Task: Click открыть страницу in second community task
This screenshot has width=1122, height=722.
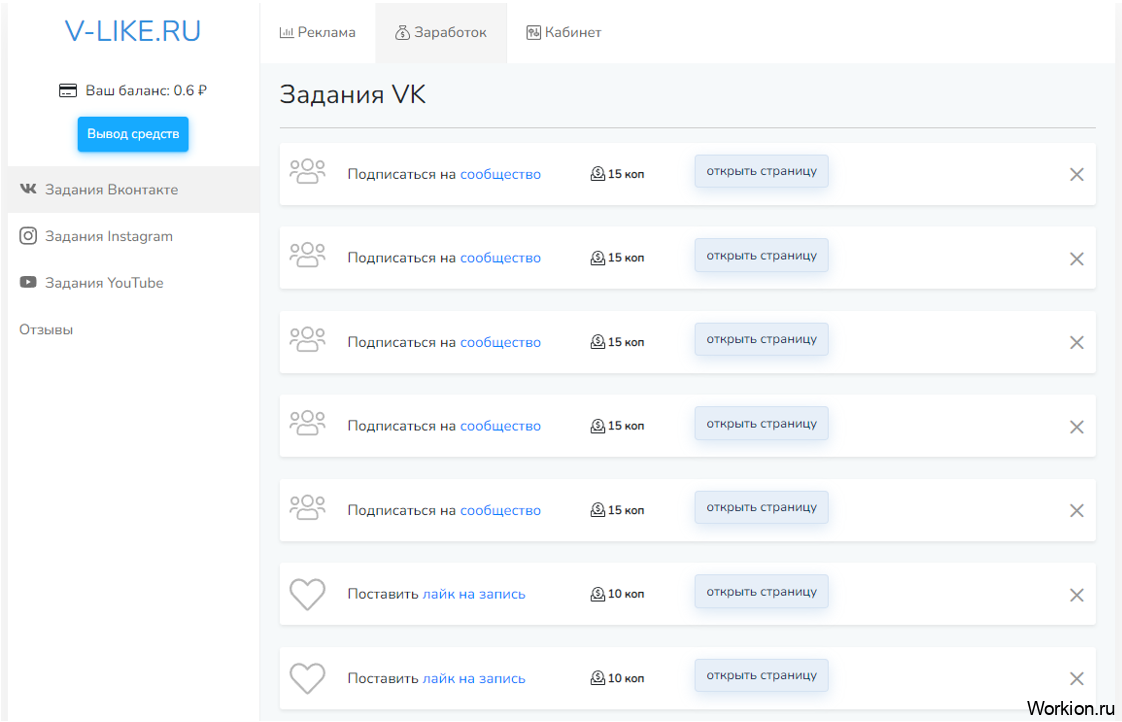Action: pyautogui.click(x=761, y=255)
